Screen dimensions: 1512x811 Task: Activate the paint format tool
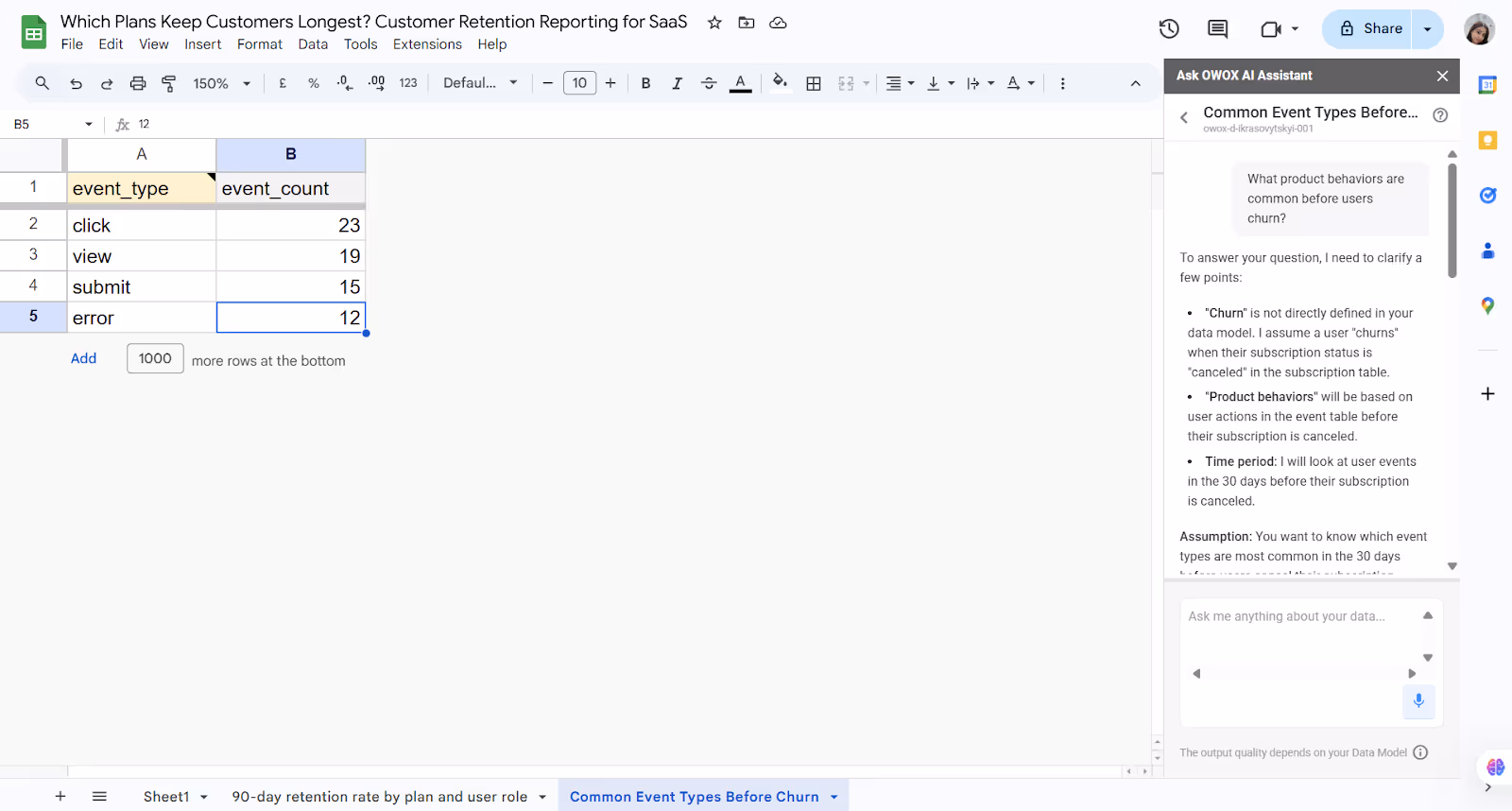[169, 83]
